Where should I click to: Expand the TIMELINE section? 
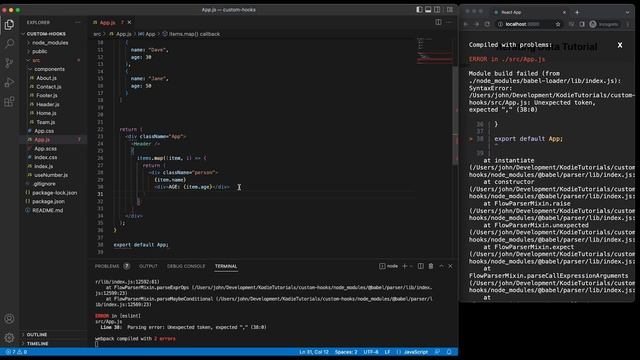click(x=38, y=344)
